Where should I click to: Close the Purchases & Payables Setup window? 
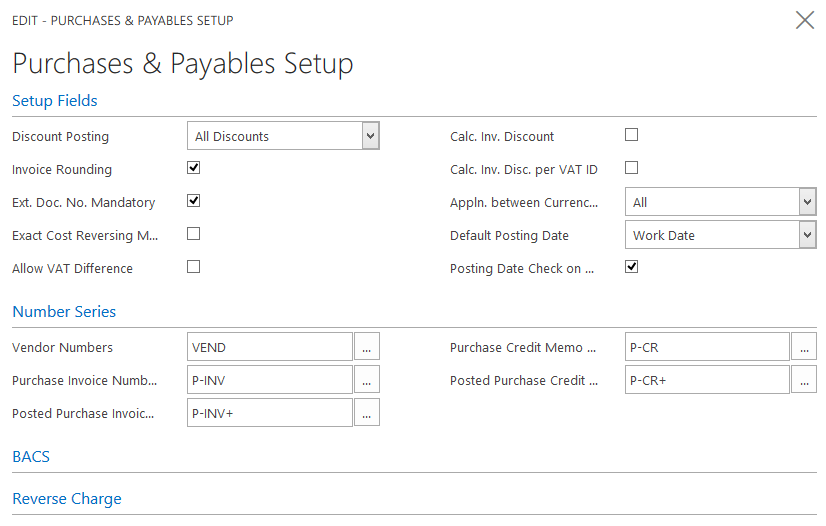(x=804, y=20)
